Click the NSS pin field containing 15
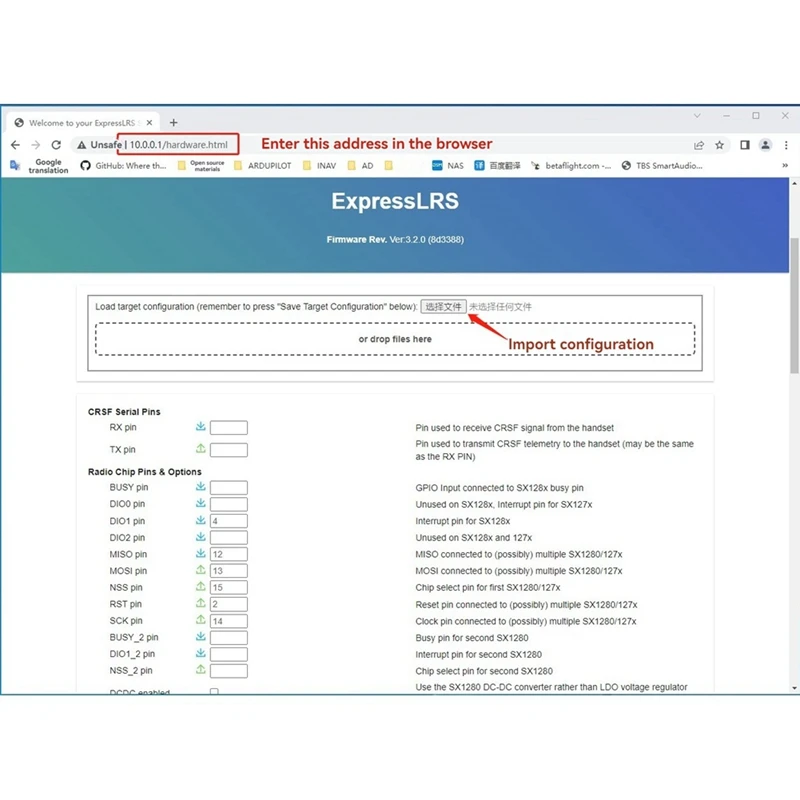This screenshot has height=800, width=800. (x=229, y=587)
